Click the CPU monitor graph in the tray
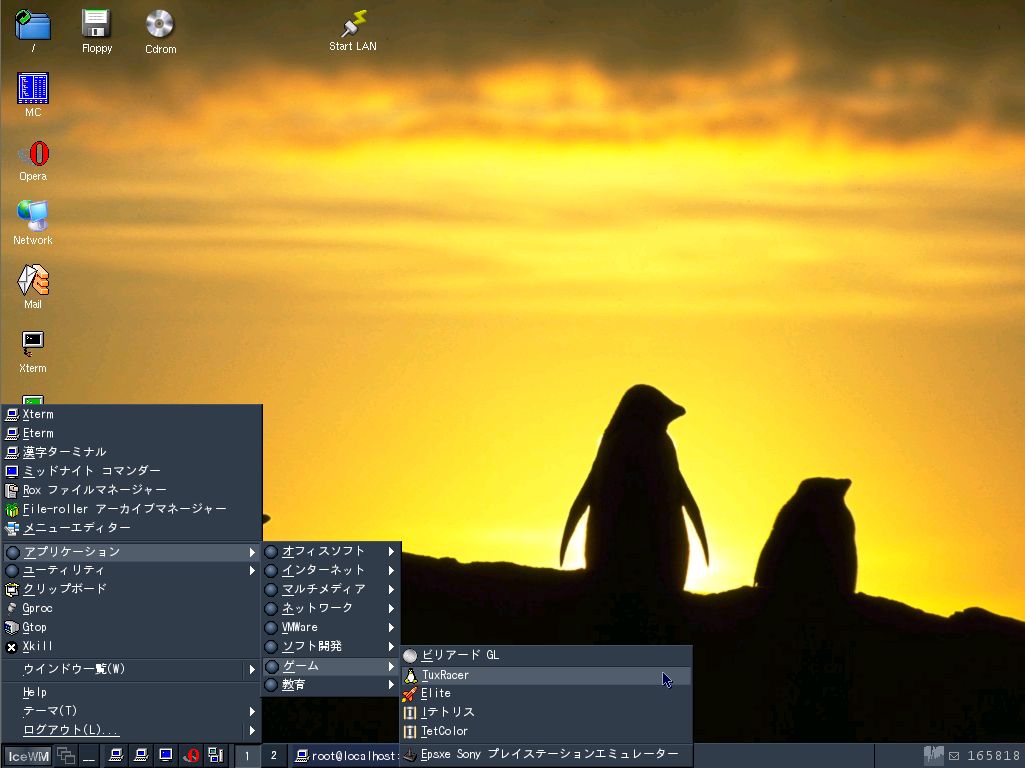The width and height of the screenshot is (1025, 768). [x=933, y=756]
